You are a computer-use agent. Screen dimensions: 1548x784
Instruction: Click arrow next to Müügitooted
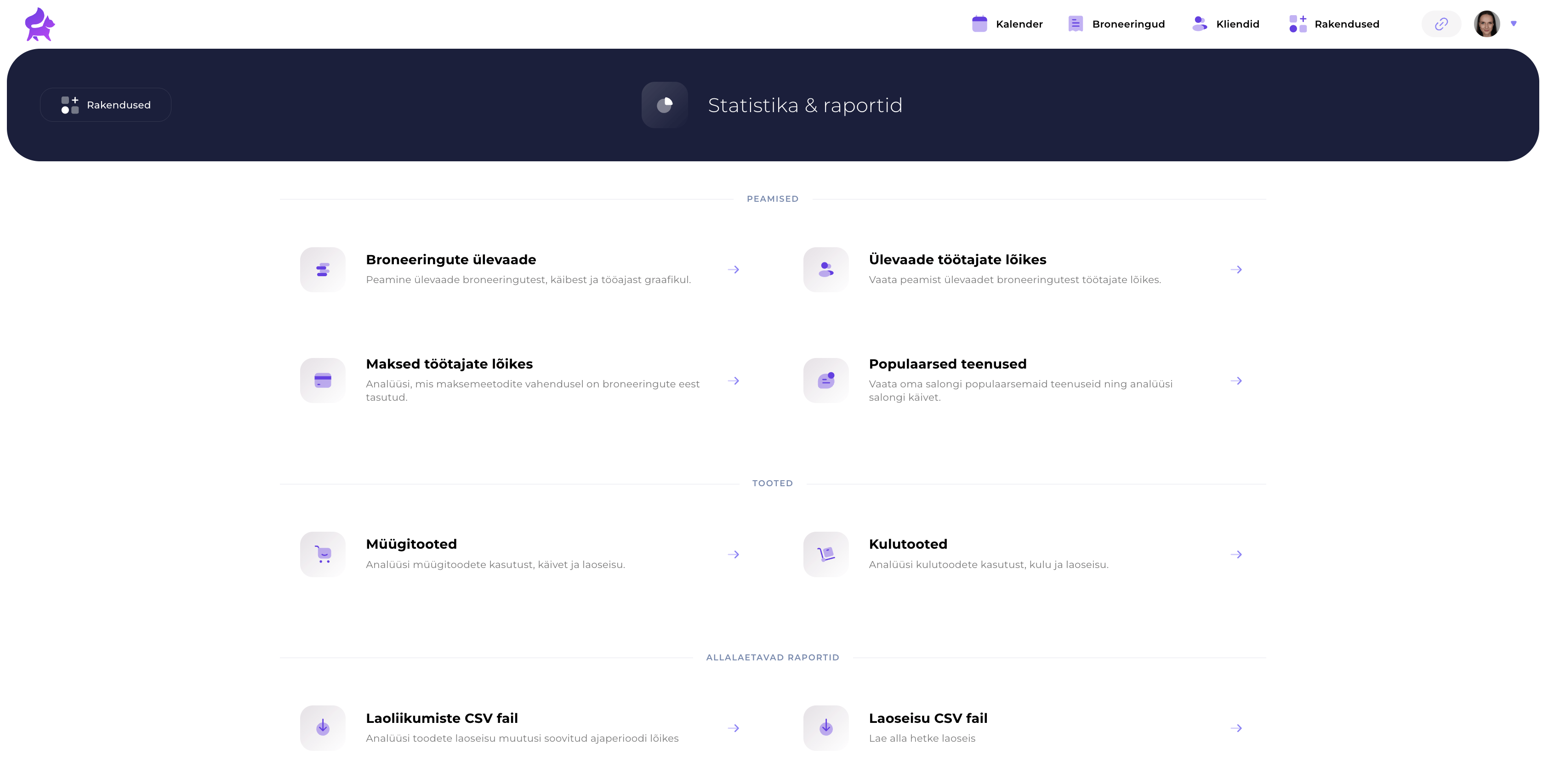733,554
